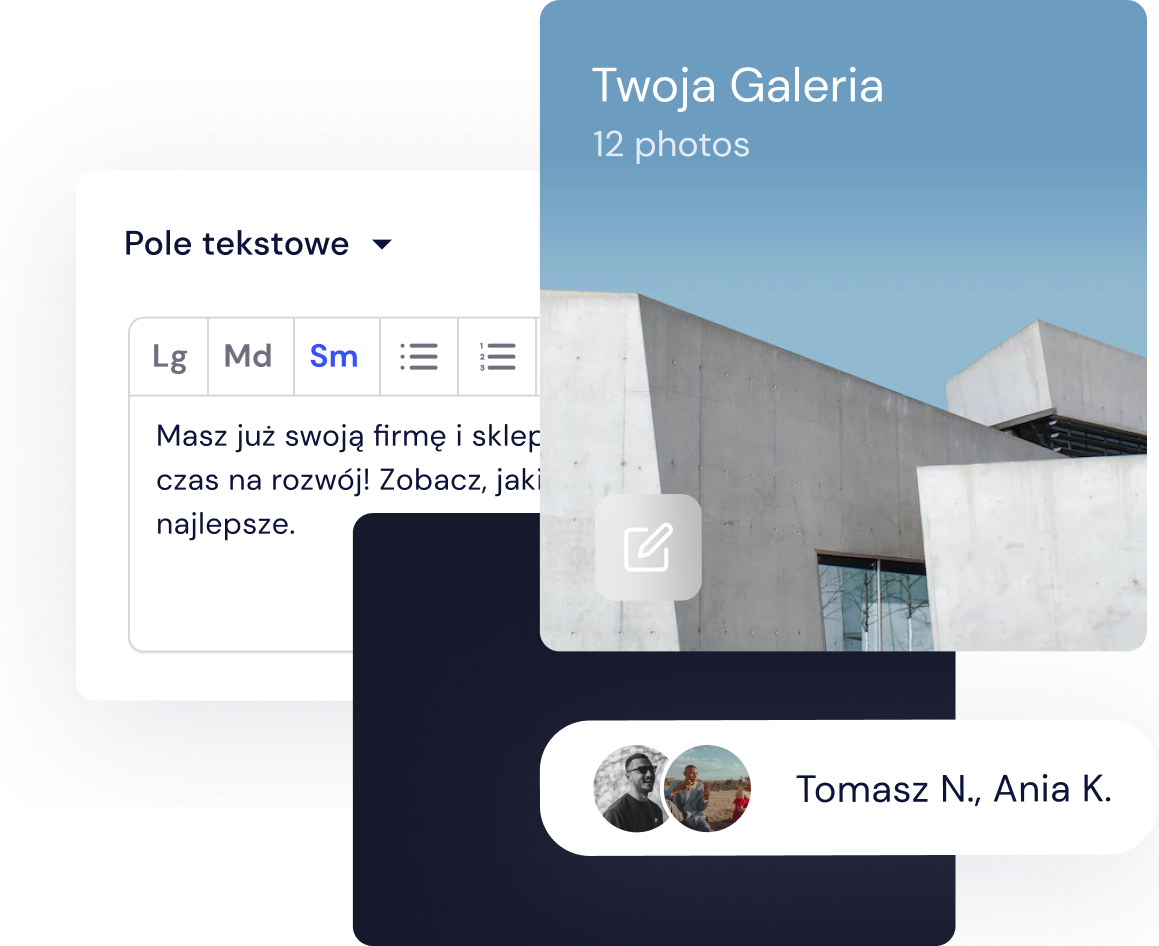Open the gallery edit pencil icon
The image size is (1159, 946).
[x=648, y=547]
